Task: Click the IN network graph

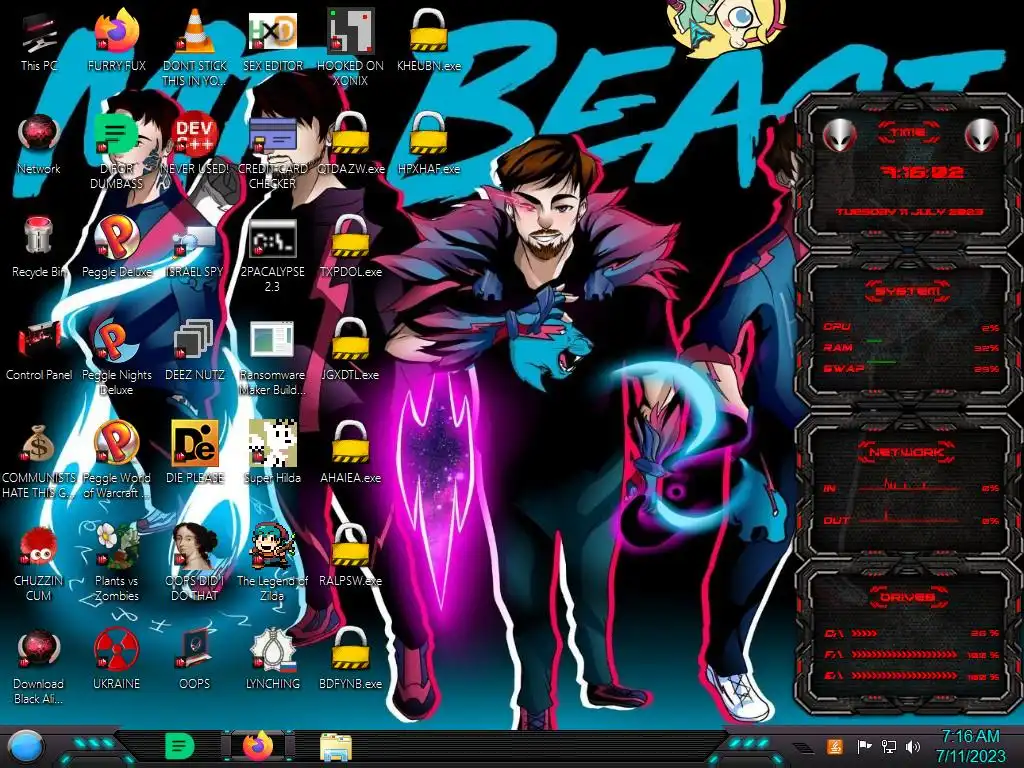Action: (910, 485)
